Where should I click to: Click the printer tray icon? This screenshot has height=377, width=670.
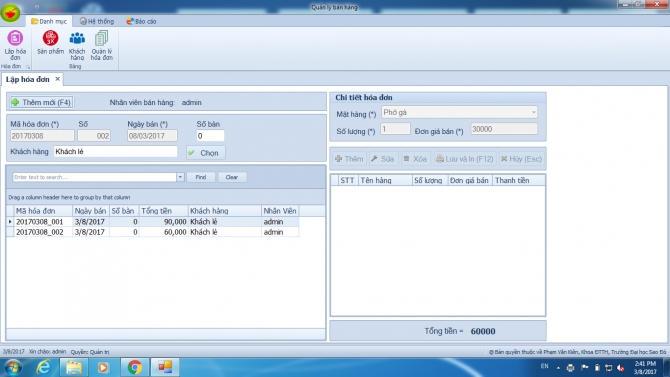coord(570,368)
